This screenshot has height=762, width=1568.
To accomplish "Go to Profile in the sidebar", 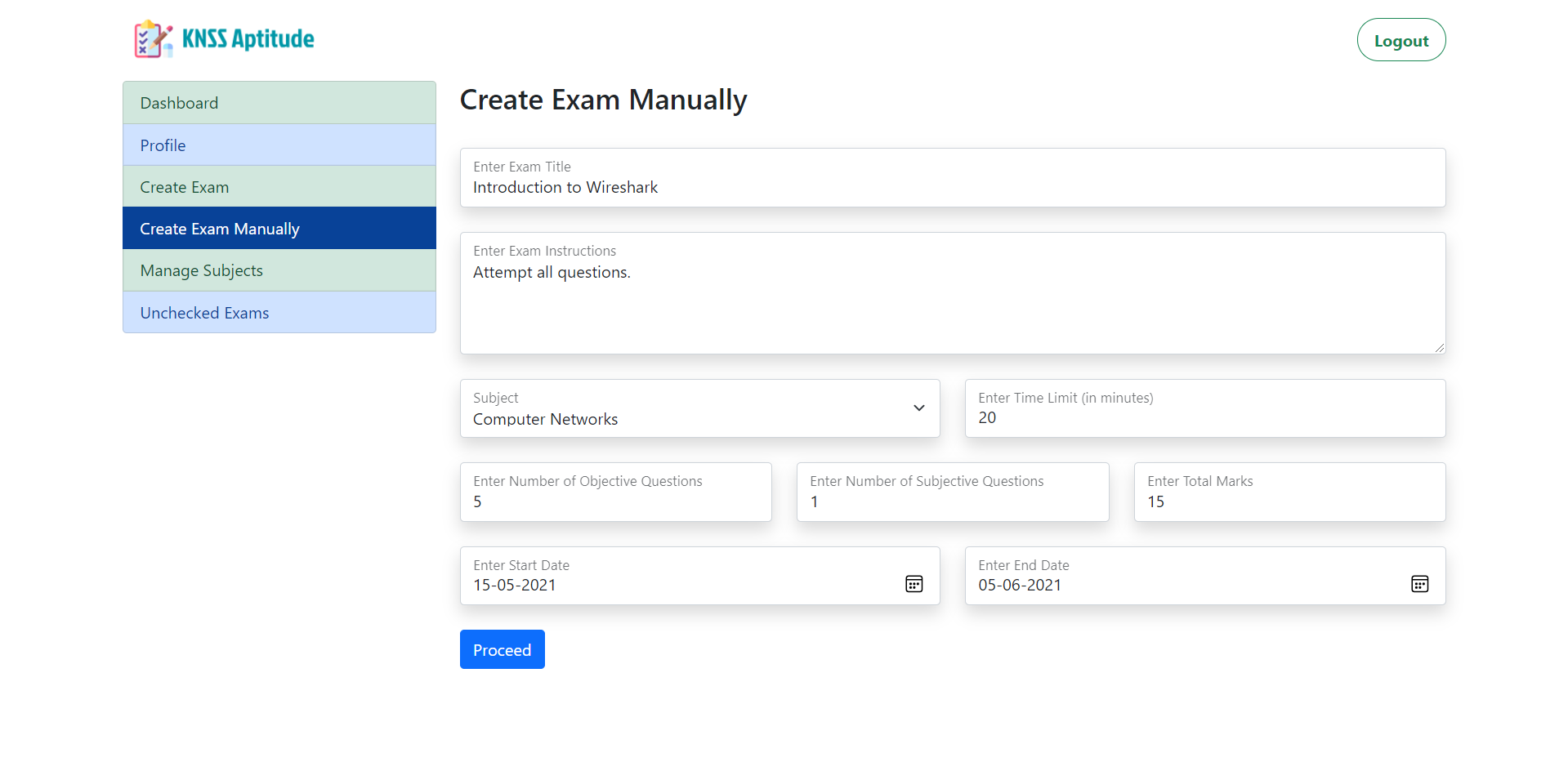I will tap(279, 145).
